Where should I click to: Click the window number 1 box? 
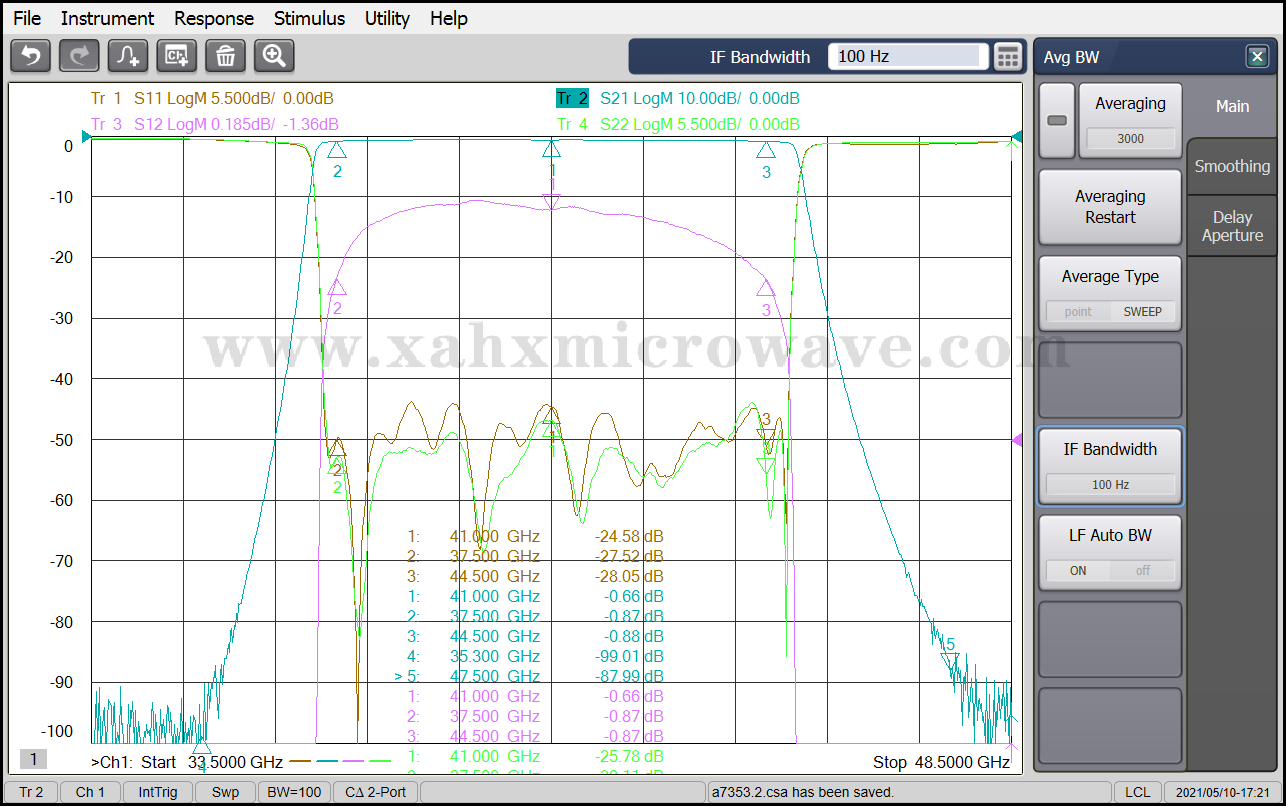coord(33,759)
